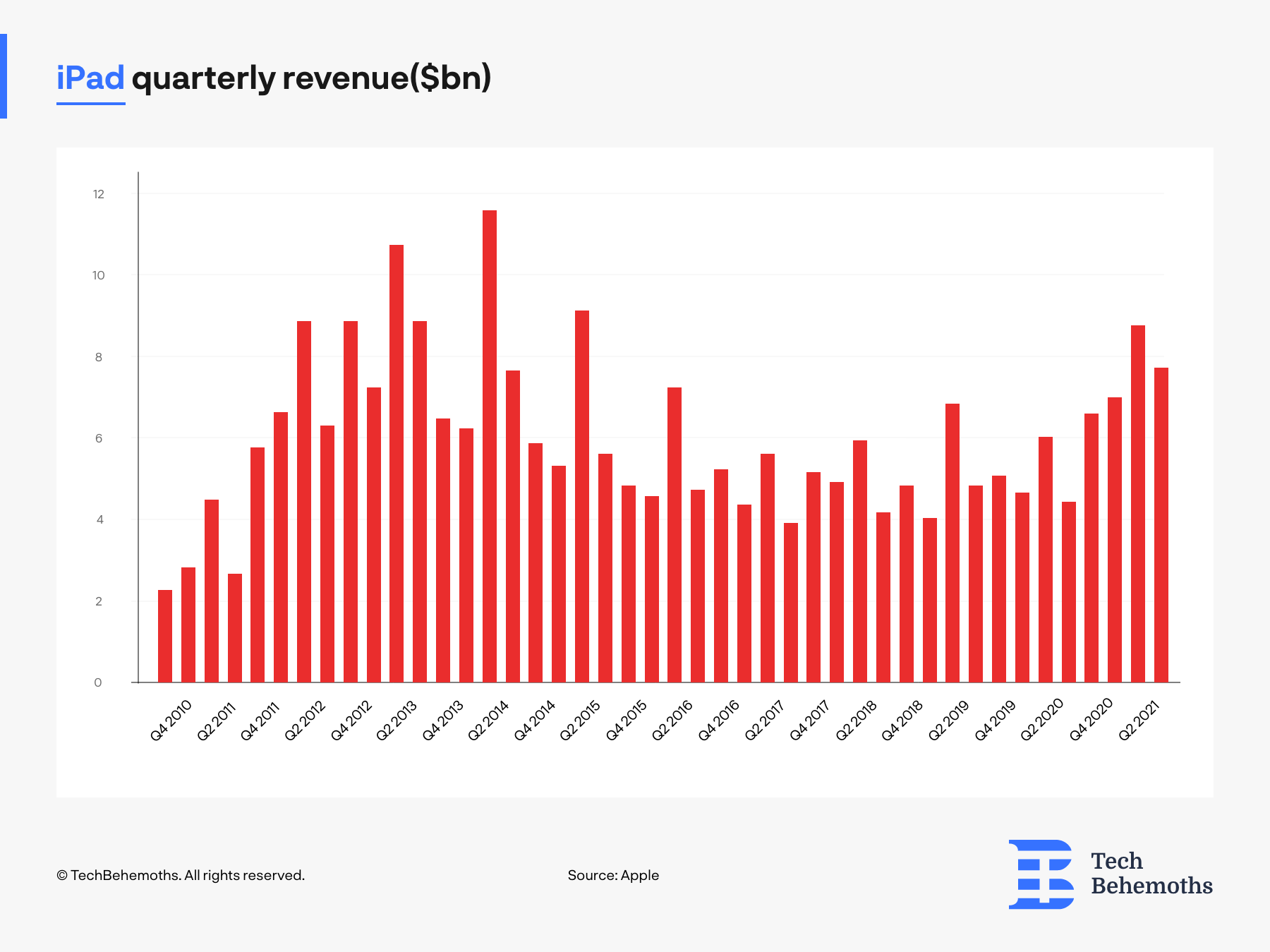Viewport: 1270px width, 952px height.
Task: Click the y-axis value 6
Action: pos(99,438)
